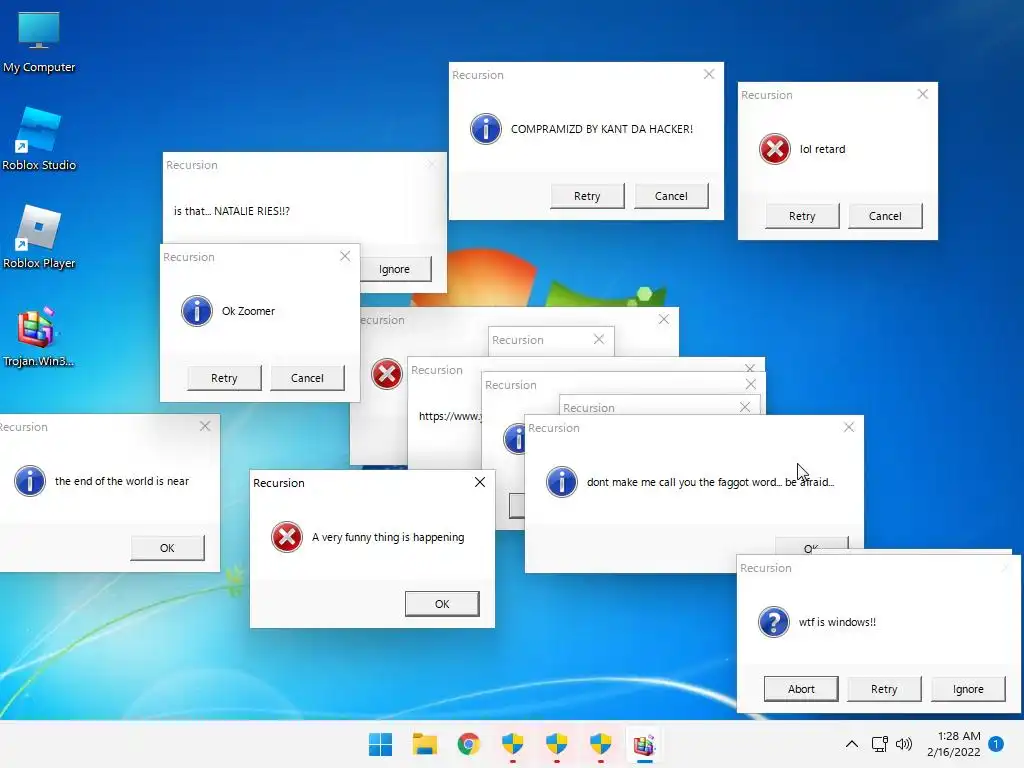1024x768 pixels.
Task: Open the network status tray icon
Action: click(880, 744)
